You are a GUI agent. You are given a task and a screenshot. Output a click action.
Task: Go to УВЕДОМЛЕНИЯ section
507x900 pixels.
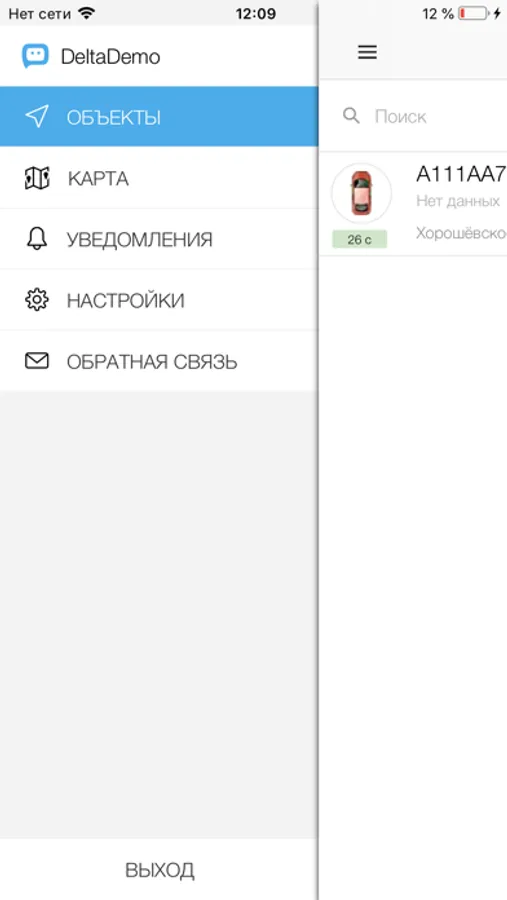(159, 239)
